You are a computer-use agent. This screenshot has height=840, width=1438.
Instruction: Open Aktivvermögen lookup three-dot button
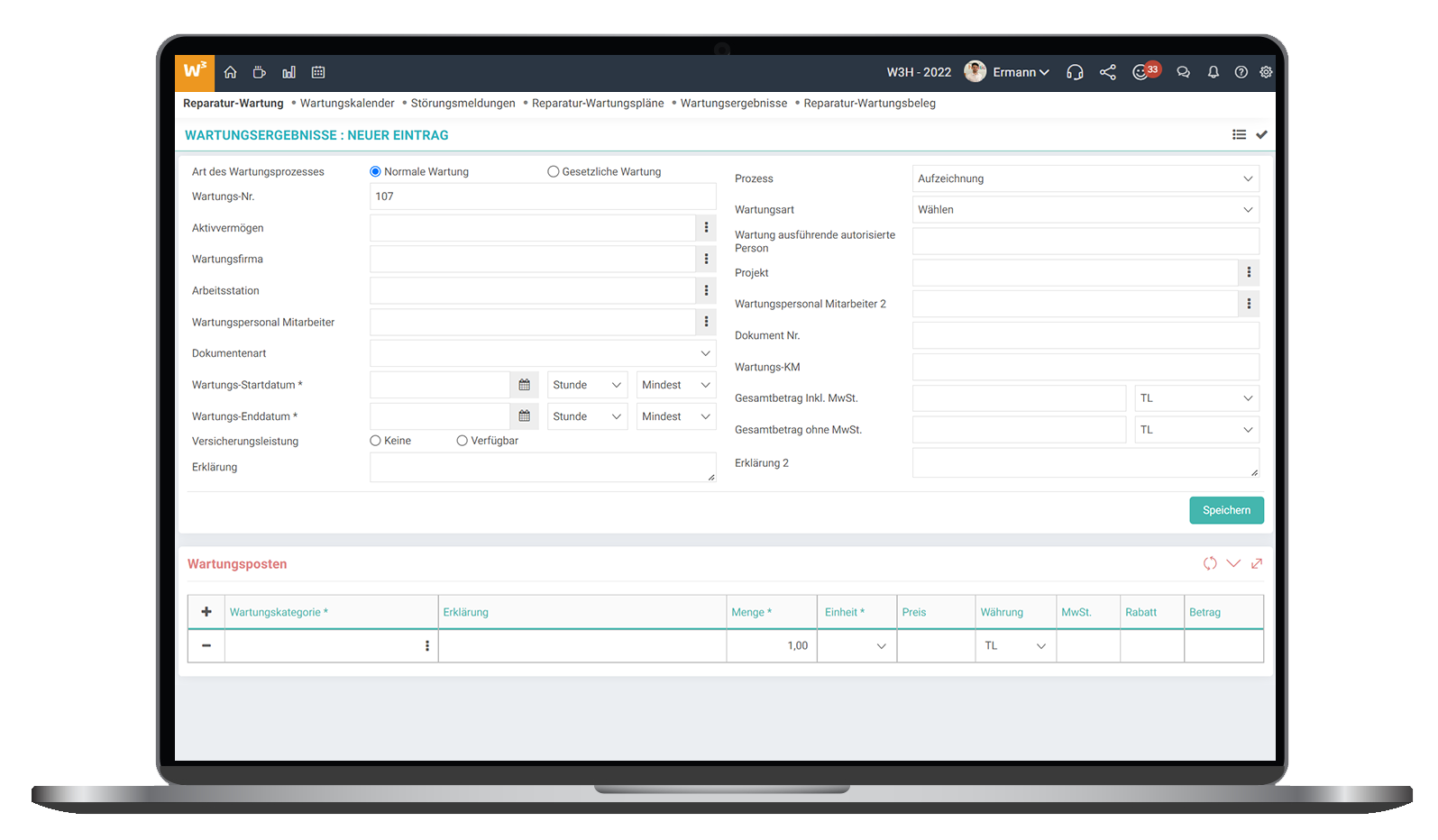706,227
